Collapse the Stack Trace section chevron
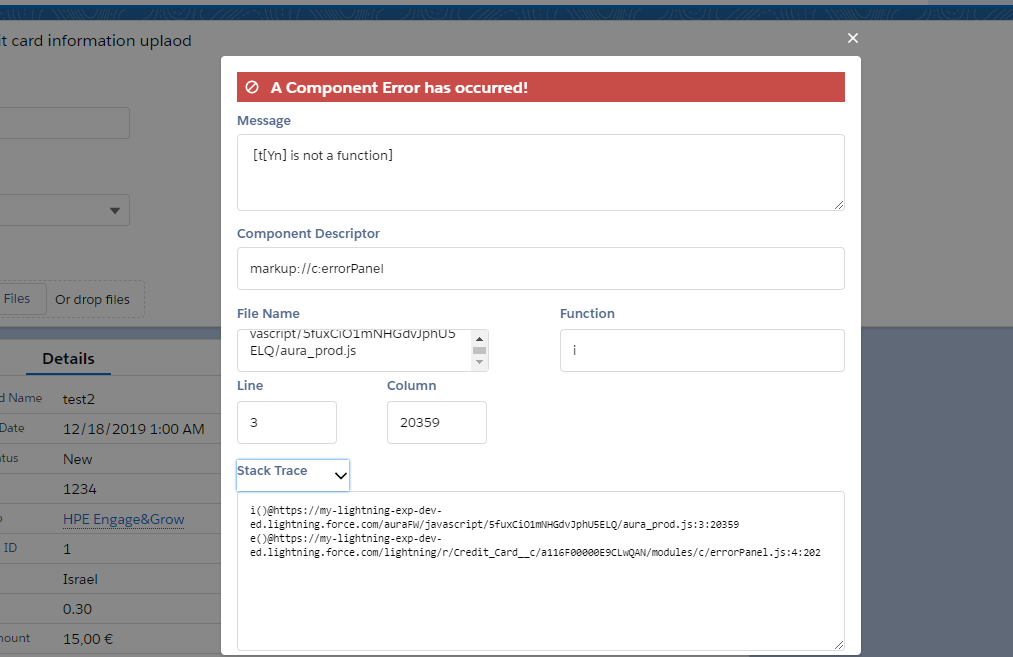The image size is (1013, 657). point(340,476)
